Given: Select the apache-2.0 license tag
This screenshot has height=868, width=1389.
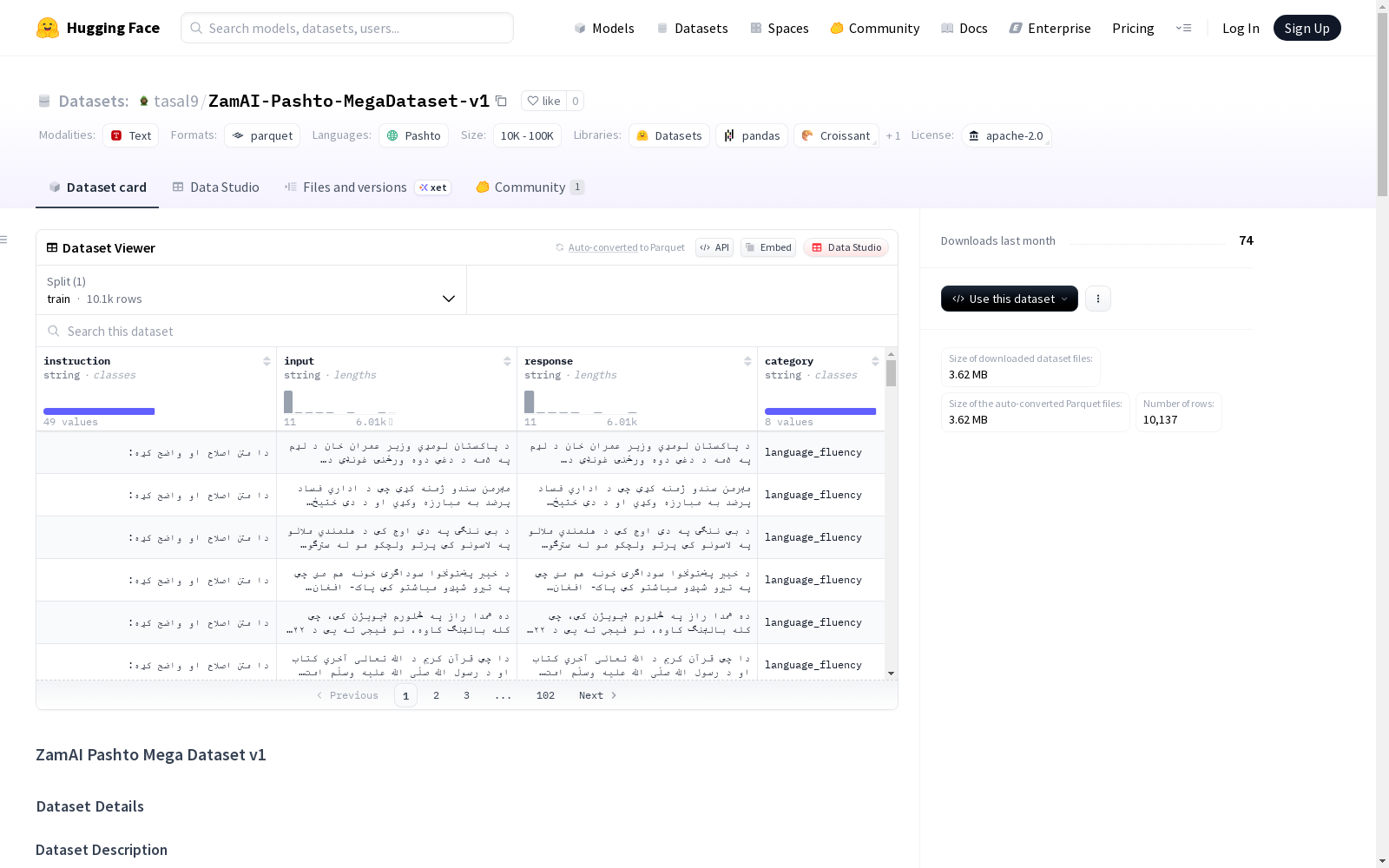Looking at the screenshot, I should coord(1006,135).
